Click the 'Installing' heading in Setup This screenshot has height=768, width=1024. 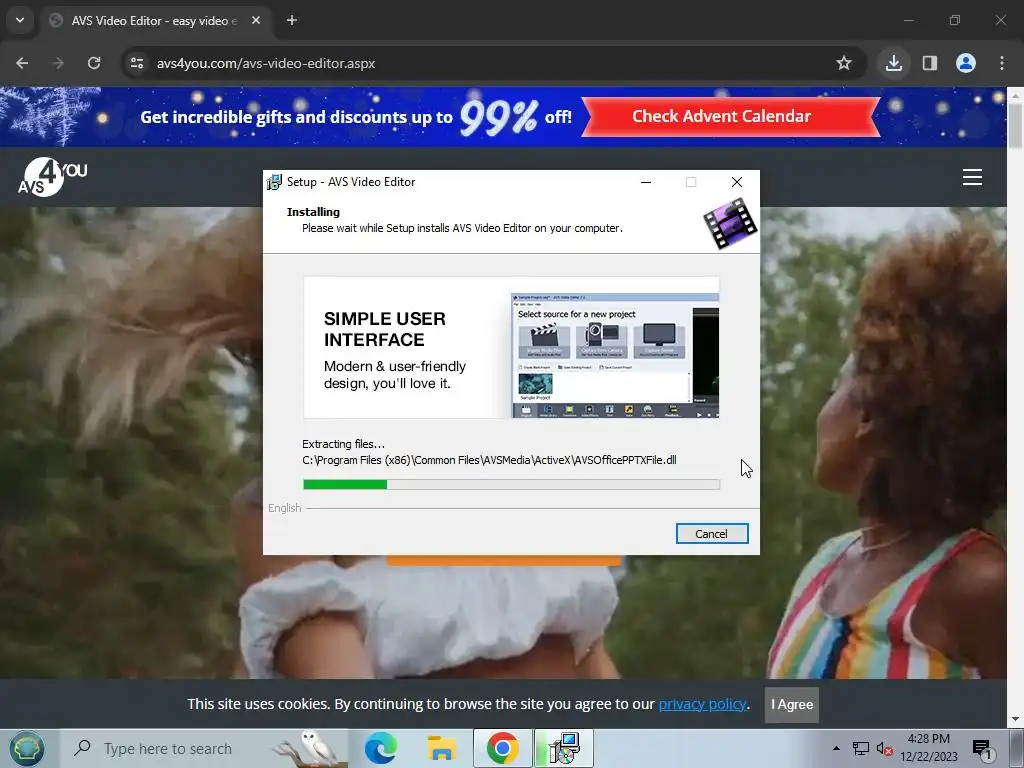tap(313, 212)
